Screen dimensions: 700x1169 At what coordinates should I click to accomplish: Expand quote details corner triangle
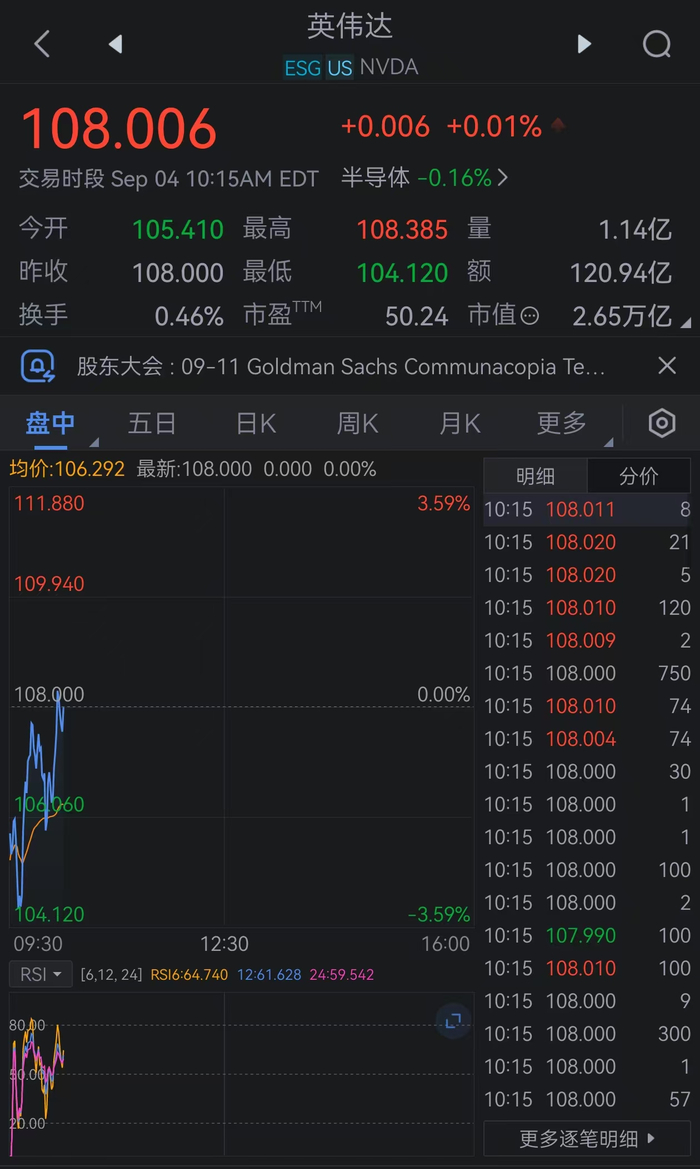pyautogui.click(x=686, y=323)
